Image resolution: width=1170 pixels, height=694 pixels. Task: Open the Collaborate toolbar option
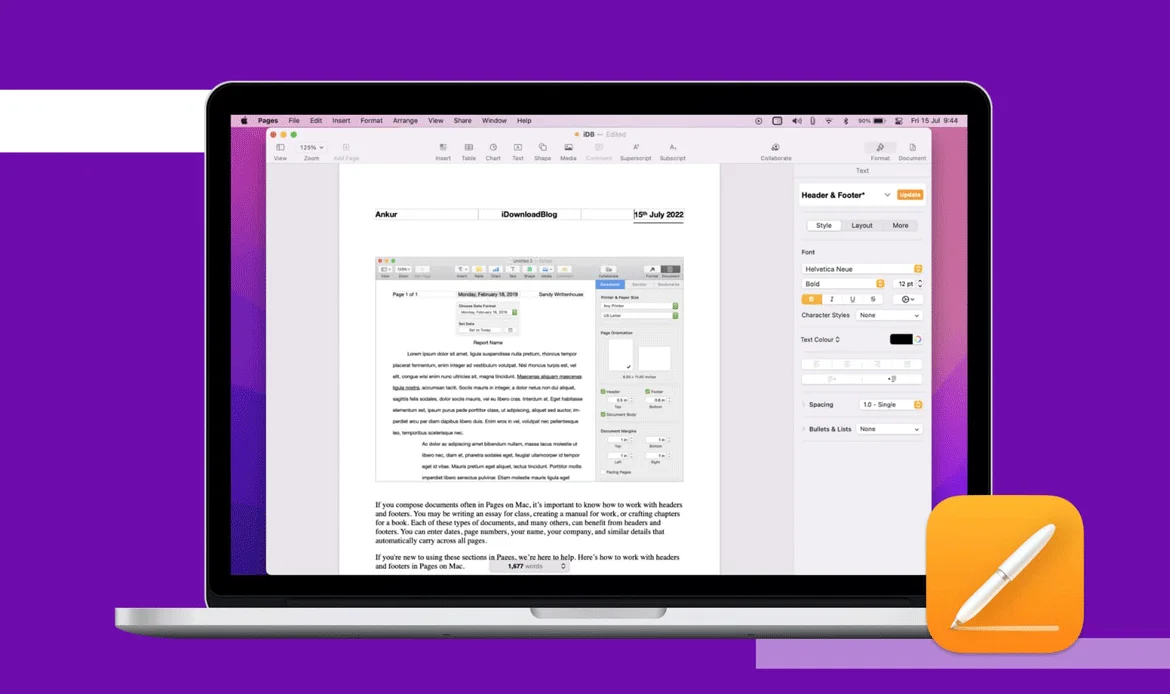(775, 148)
